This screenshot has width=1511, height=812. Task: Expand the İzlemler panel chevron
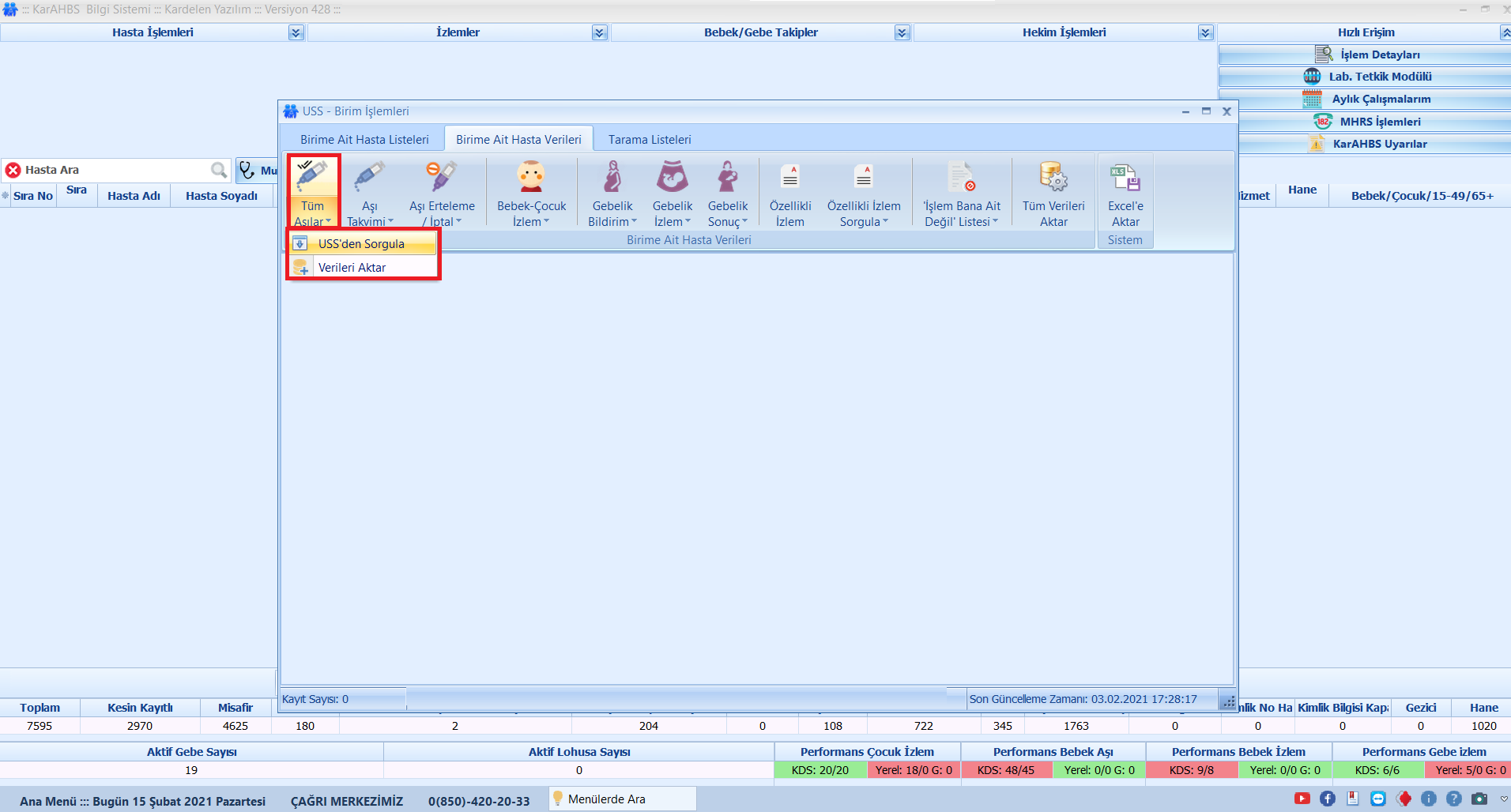599,32
